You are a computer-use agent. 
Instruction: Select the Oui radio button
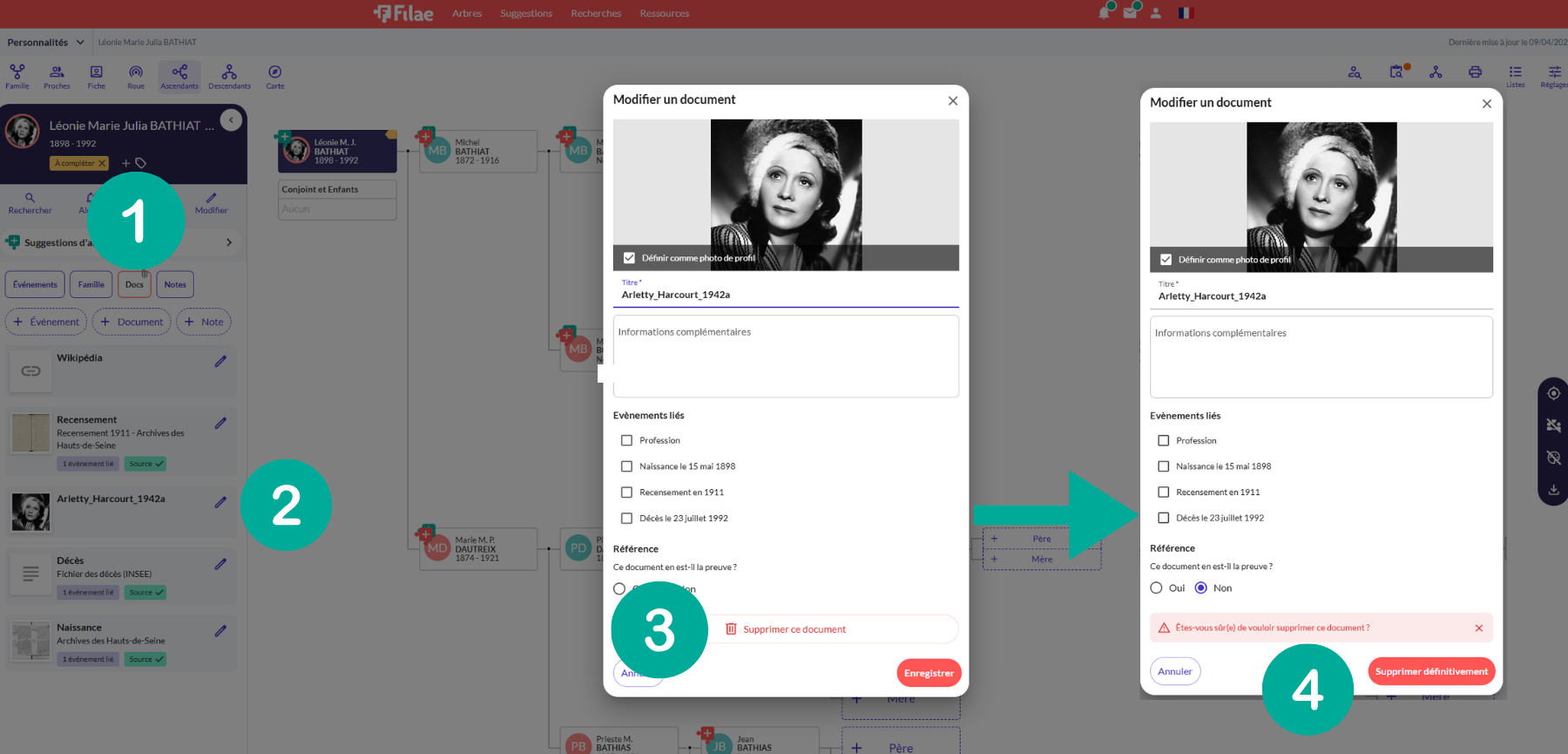click(1156, 588)
